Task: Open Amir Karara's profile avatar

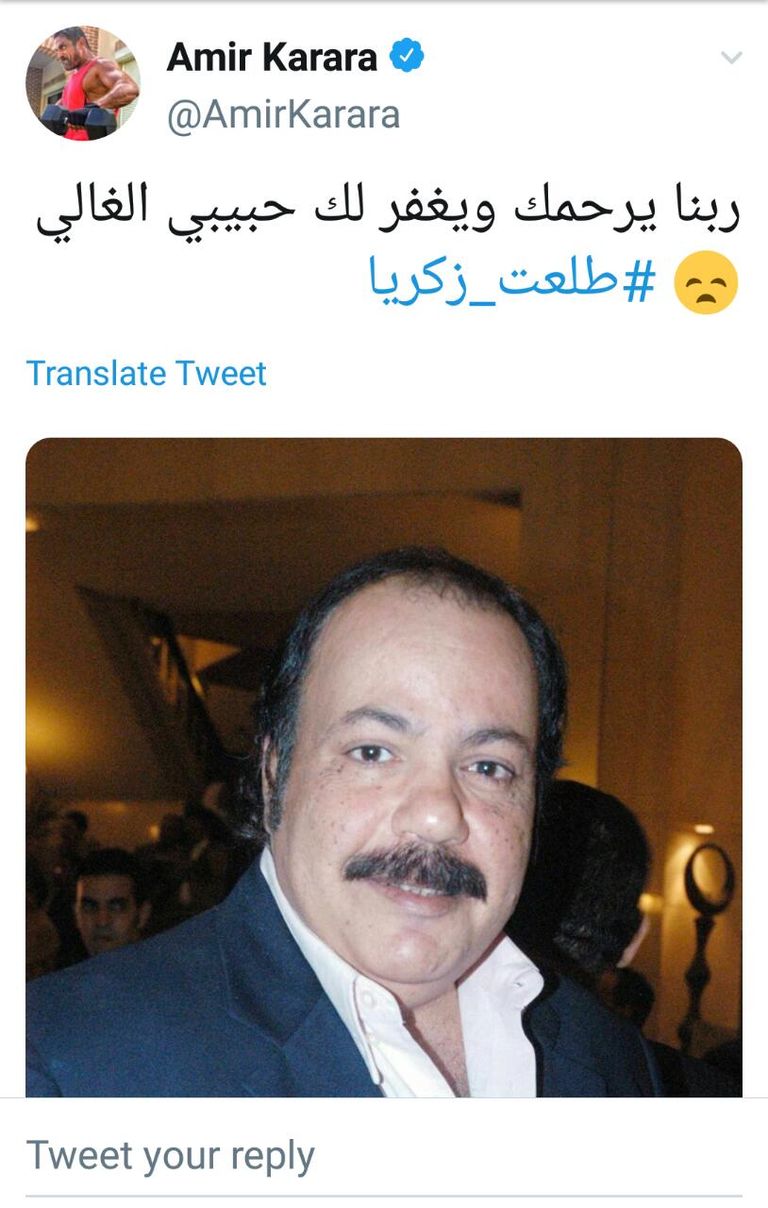Action: pos(83,83)
